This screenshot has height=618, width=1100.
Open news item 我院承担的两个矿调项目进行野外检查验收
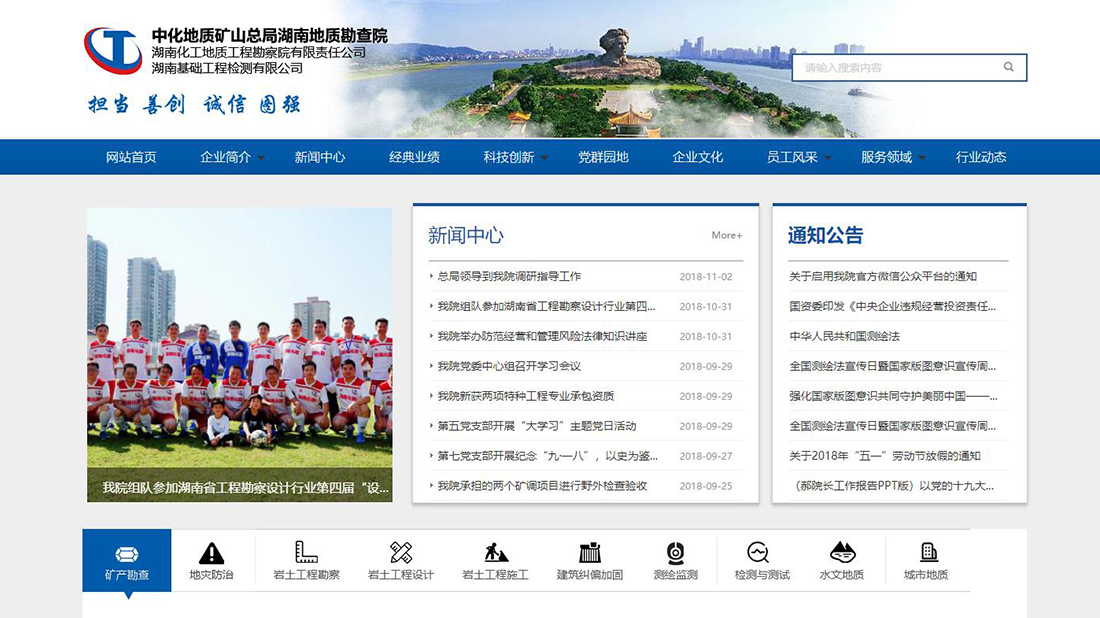click(542, 485)
